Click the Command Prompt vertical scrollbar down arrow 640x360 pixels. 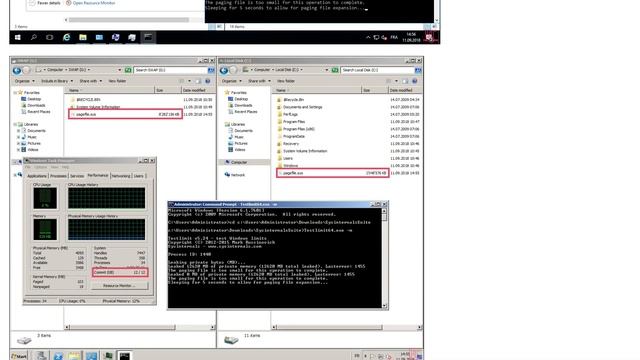point(384,306)
